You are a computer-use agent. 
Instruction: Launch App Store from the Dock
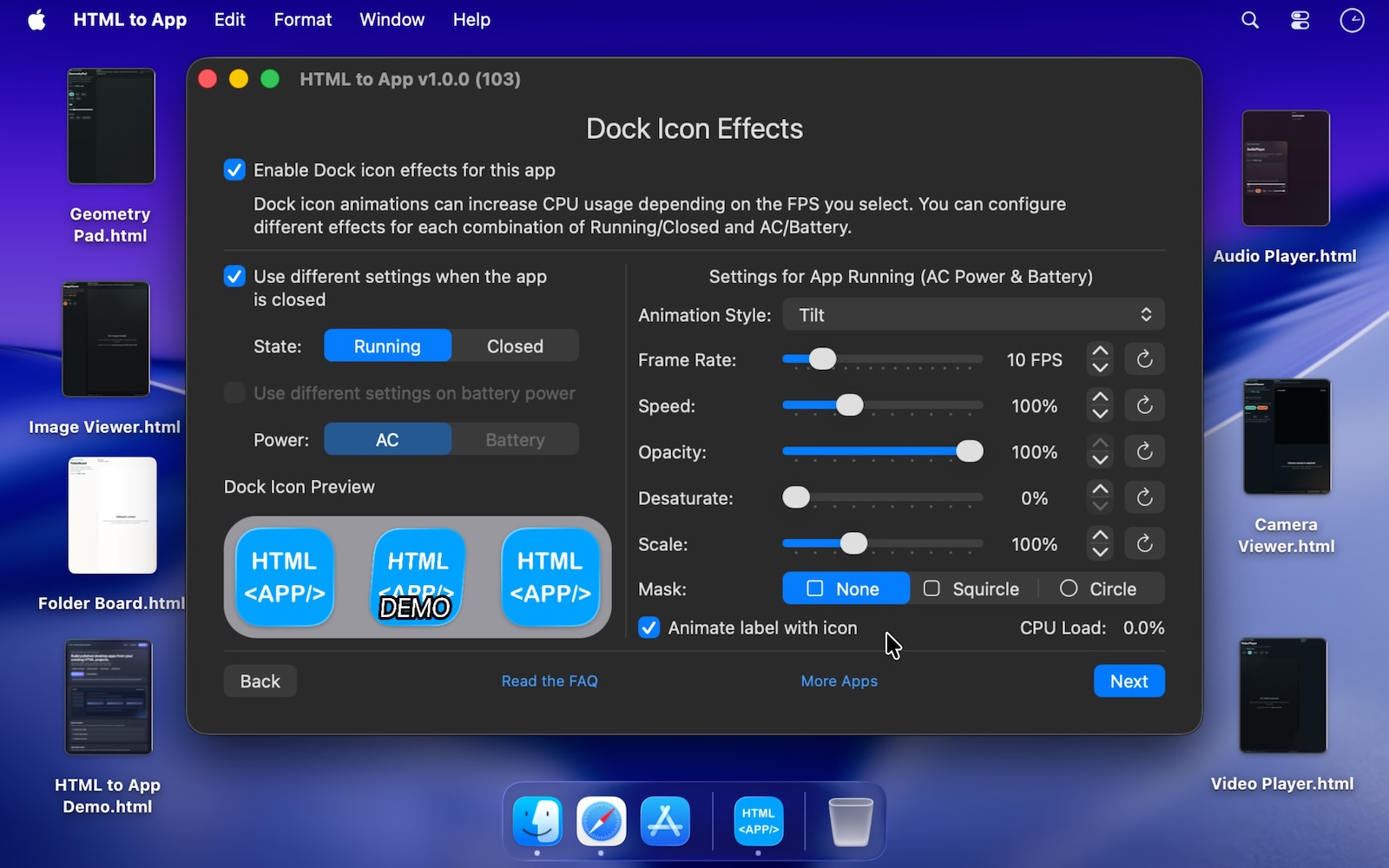click(665, 821)
